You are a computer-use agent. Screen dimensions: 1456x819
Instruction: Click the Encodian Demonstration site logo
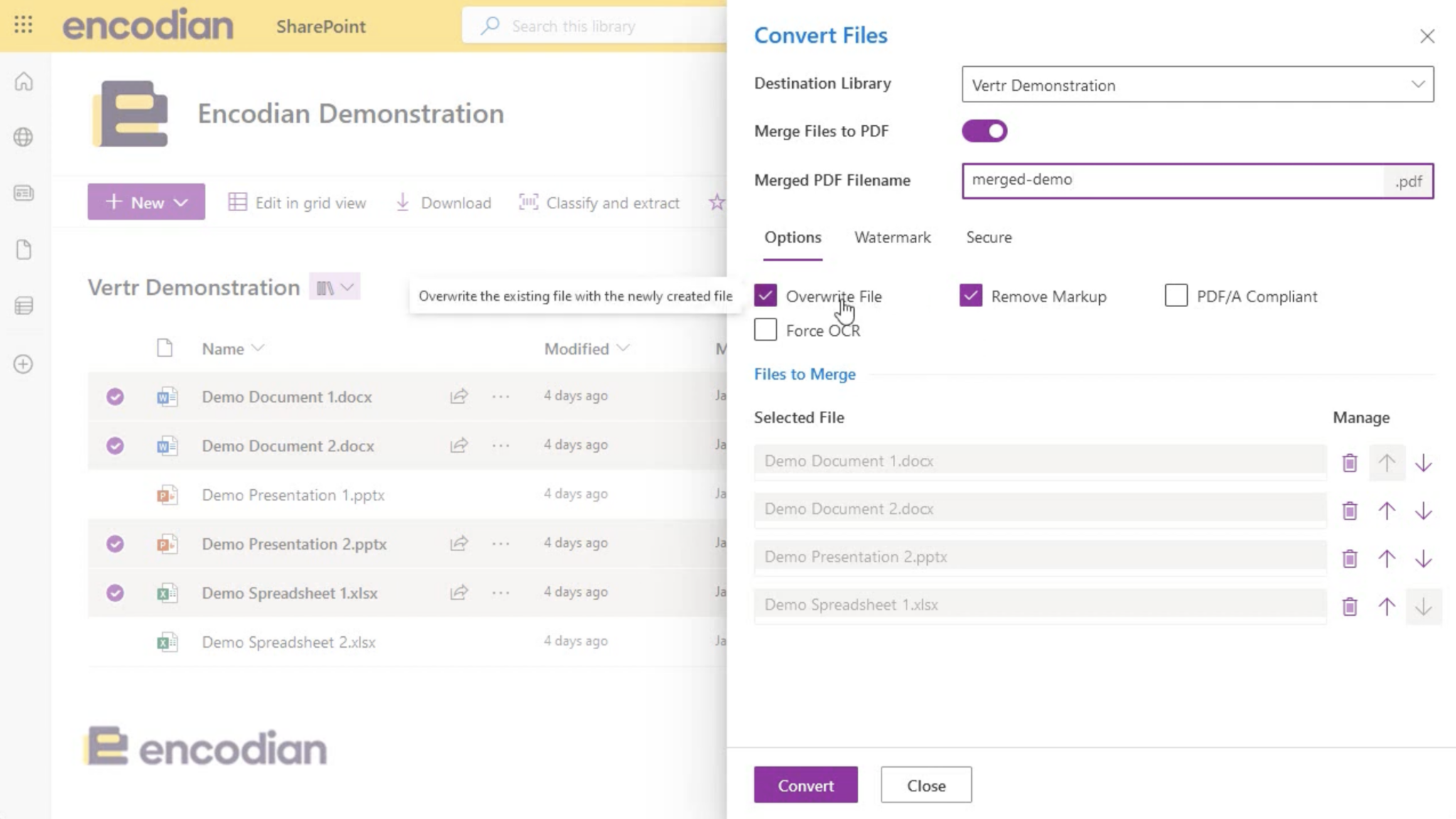(x=131, y=114)
